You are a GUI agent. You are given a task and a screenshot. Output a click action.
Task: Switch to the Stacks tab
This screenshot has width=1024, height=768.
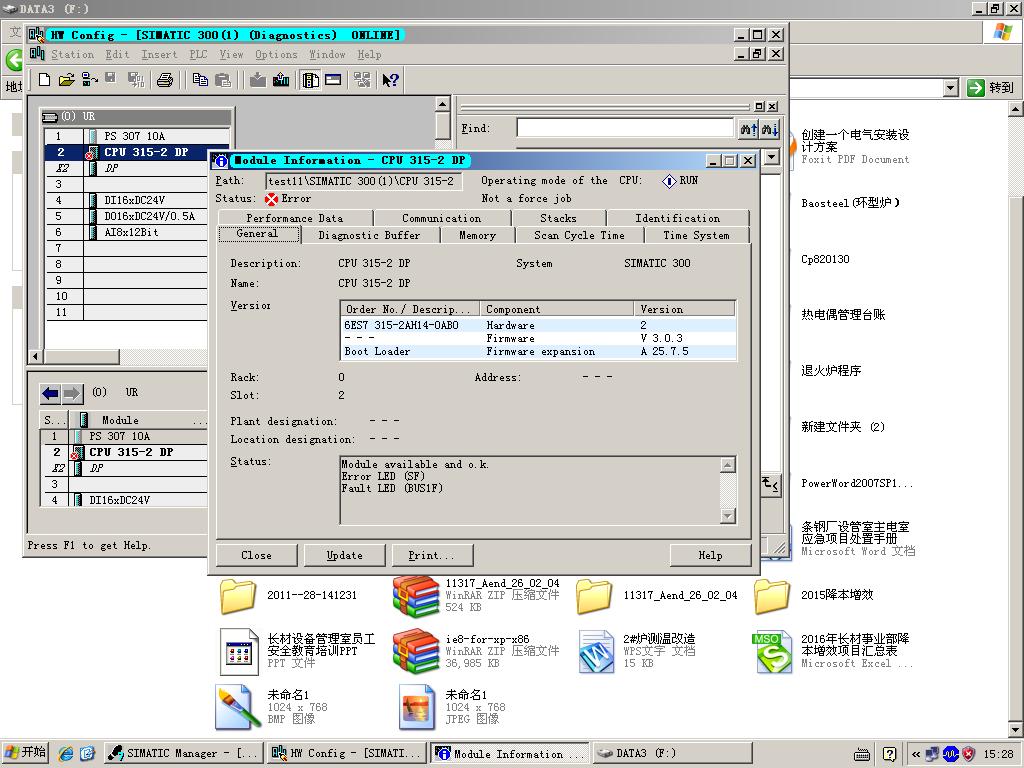click(558, 218)
